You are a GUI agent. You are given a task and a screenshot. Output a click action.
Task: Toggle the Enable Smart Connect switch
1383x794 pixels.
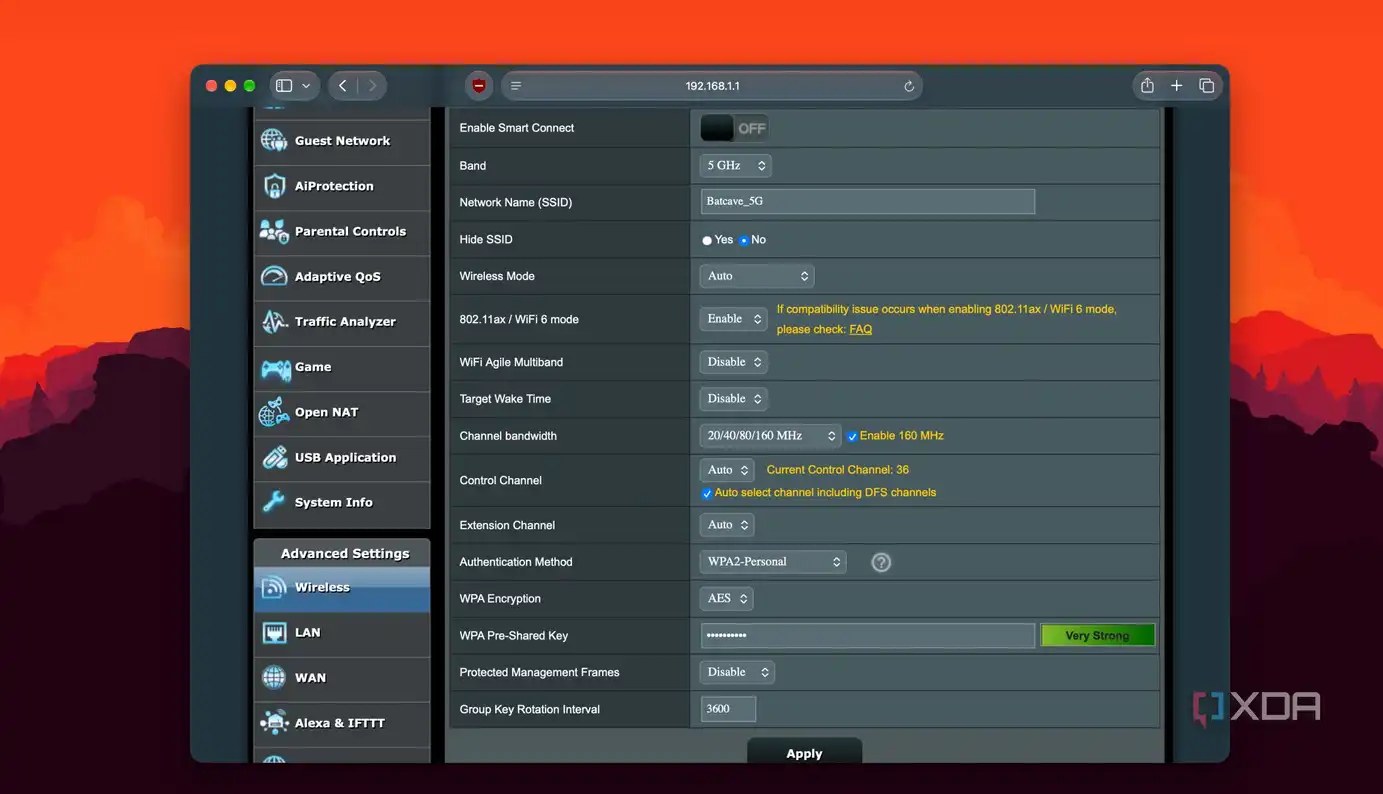734,128
